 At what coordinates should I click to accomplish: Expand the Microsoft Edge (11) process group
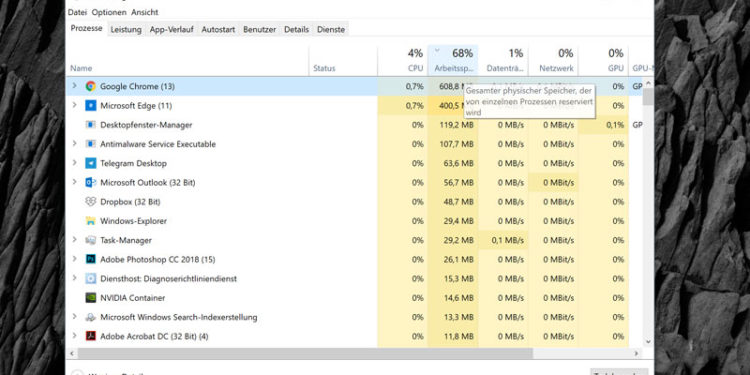point(74,105)
